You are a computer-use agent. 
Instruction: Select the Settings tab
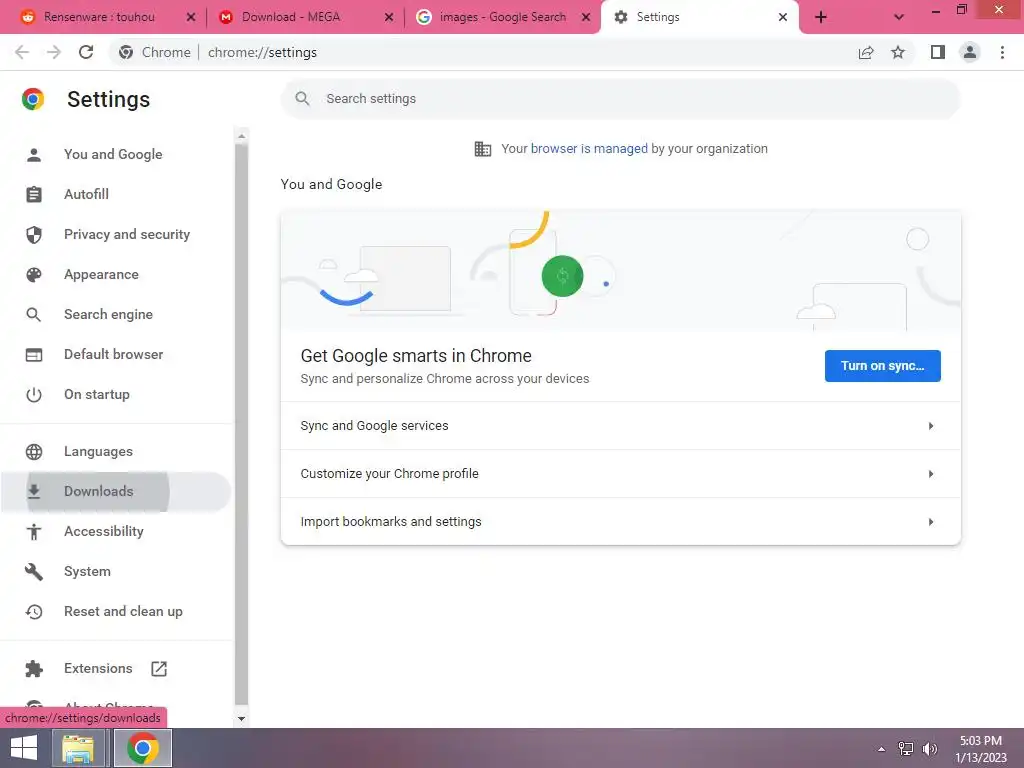[x=699, y=17]
